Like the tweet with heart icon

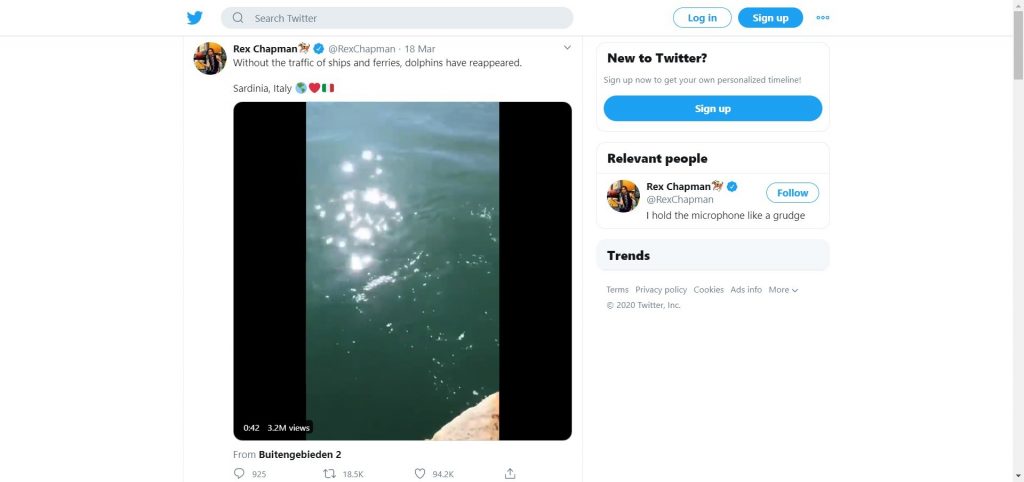420,473
